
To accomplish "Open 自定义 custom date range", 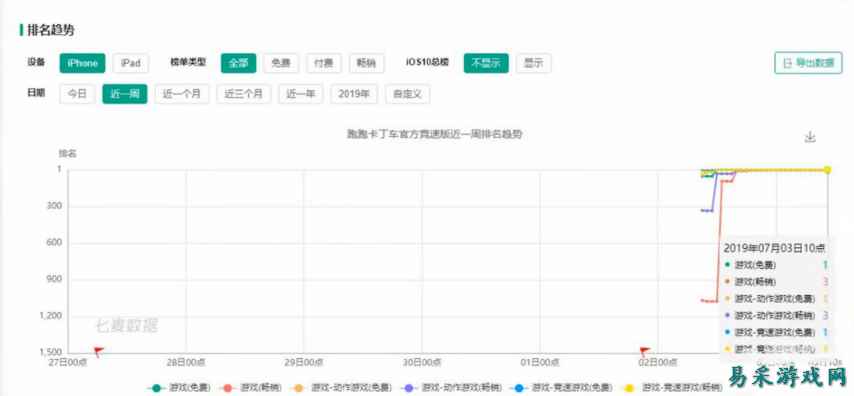I will point(407,94).
